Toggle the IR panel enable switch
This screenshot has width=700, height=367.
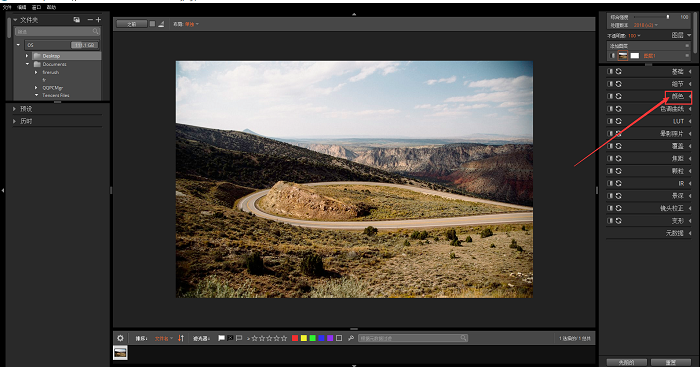coord(610,183)
